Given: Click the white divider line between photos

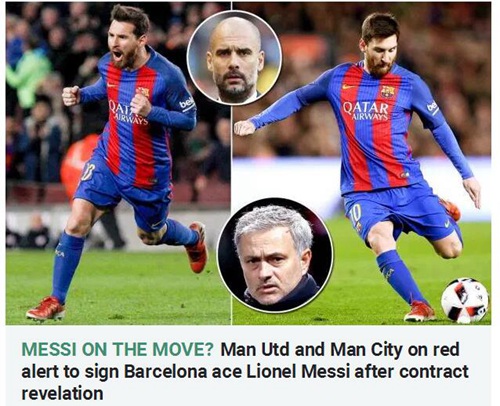Looking at the screenshot, I should pos(231,163).
